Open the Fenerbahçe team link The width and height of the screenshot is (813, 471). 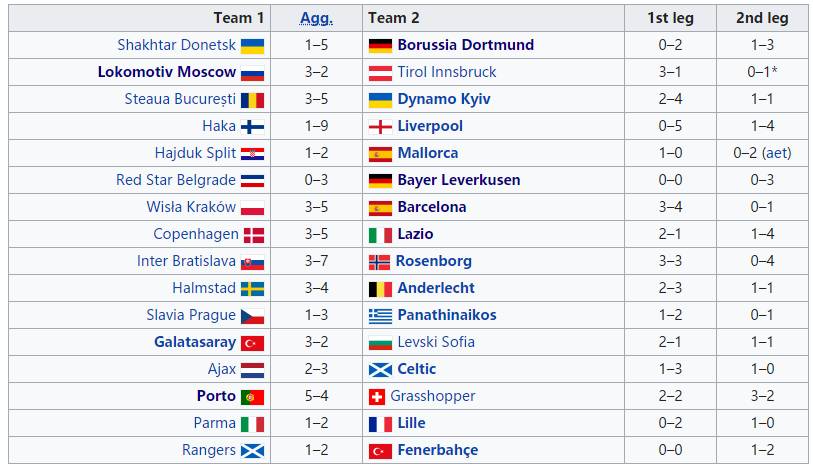tap(437, 450)
